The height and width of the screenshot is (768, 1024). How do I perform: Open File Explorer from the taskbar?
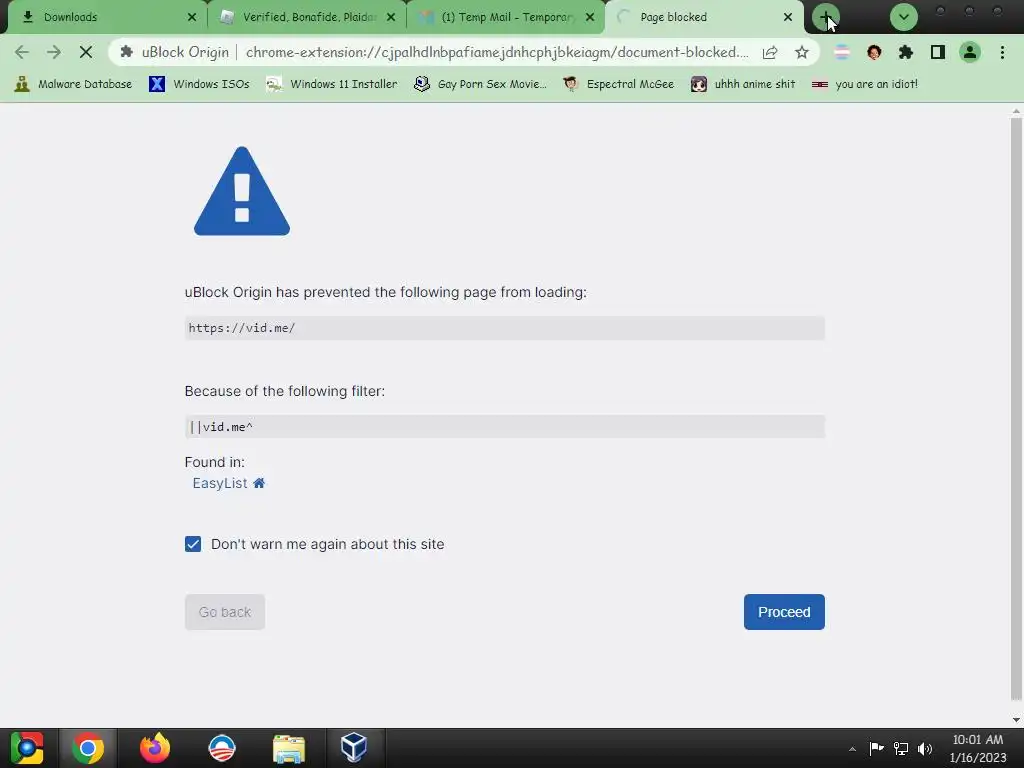(289, 748)
